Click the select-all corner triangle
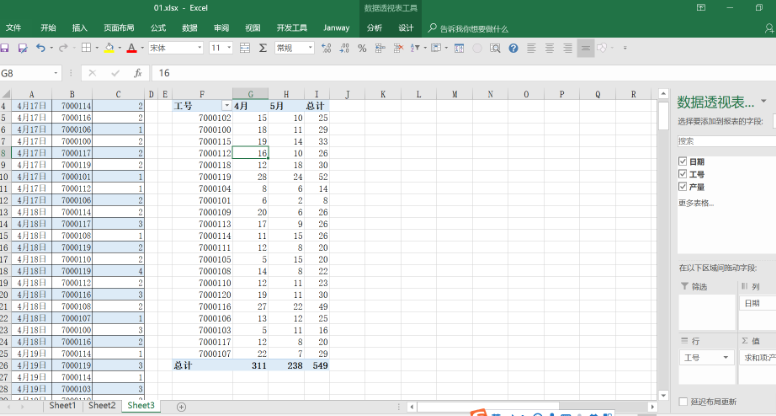Screen dimensions: 776x416 click(x=6, y=94)
